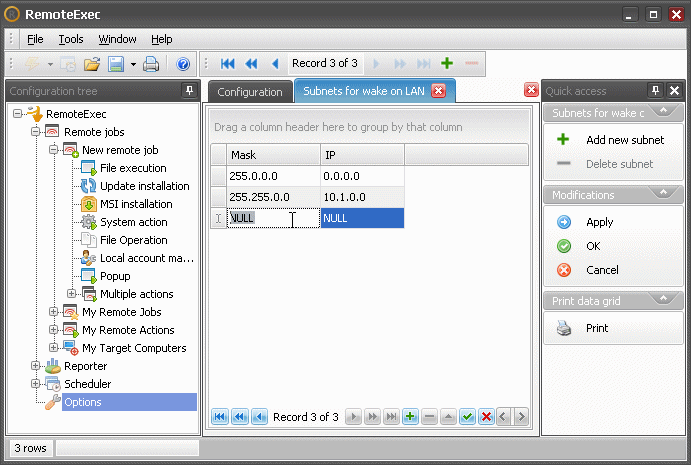Viewport: 691px width, 465px height.
Task: Jump to previous page in top navigator
Action: pyautogui.click(x=251, y=64)
